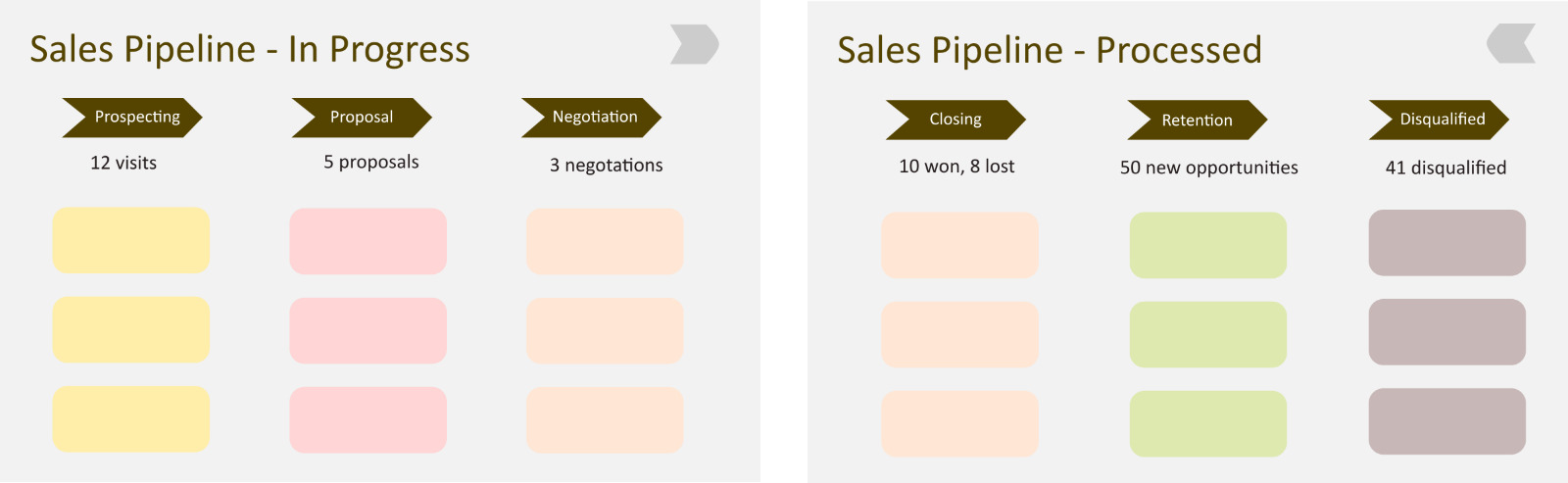The width and height of the screenshot is (1568, 483).
Task: Click the Negotiation stage arrow
Action: coord(592,118)
